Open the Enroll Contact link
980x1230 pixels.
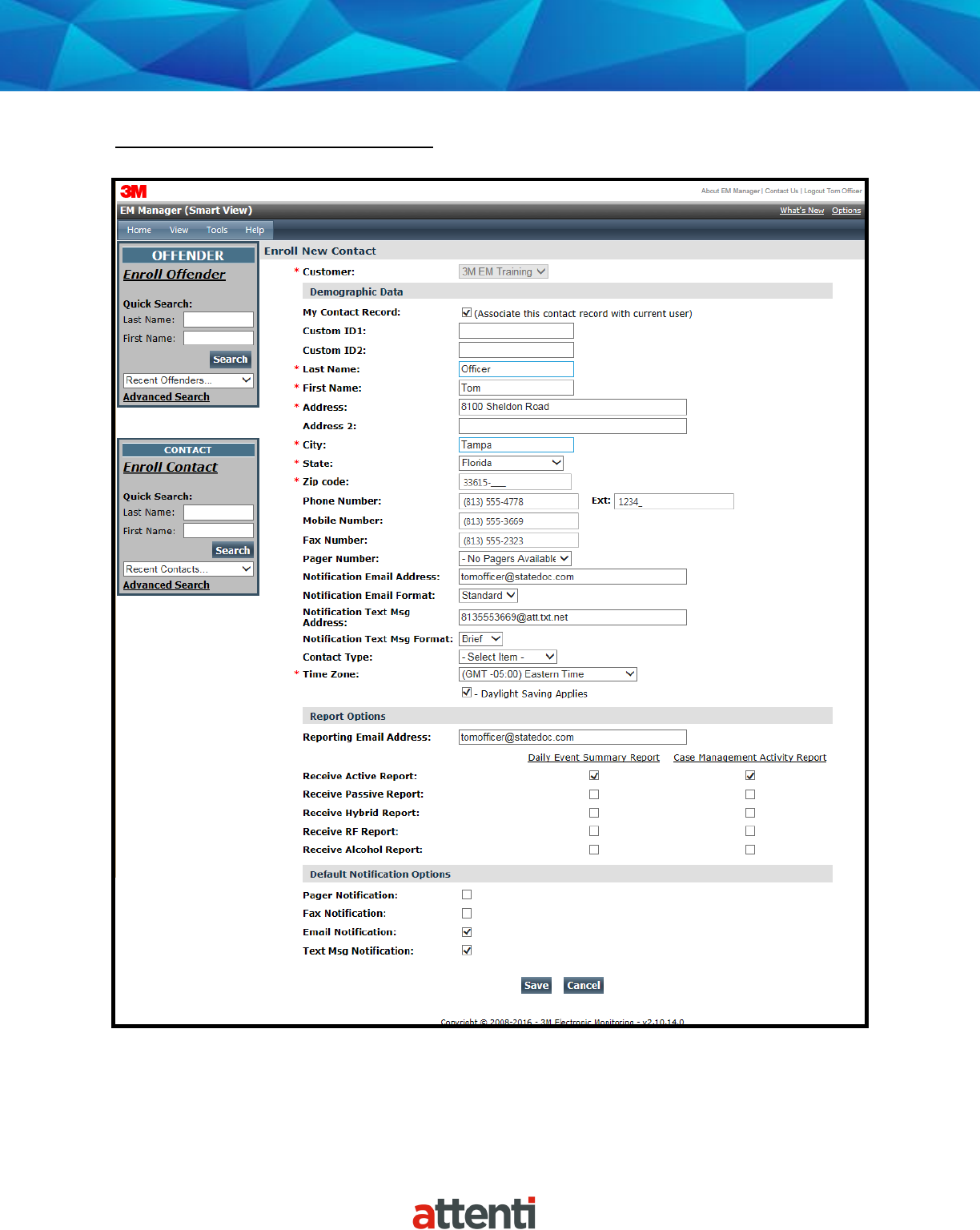click(x=171, y=467)
